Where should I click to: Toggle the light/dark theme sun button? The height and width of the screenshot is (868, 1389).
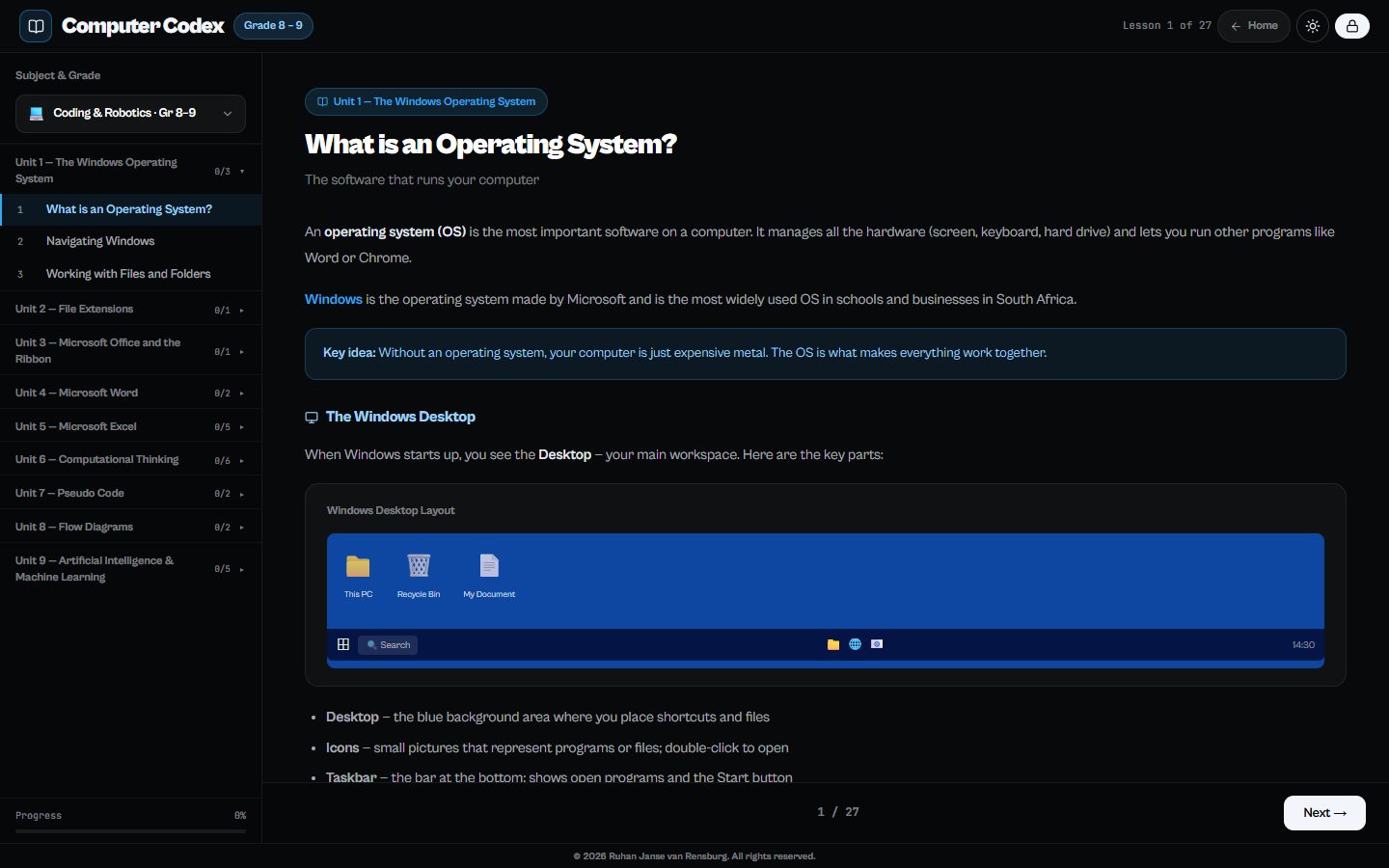1313,26
